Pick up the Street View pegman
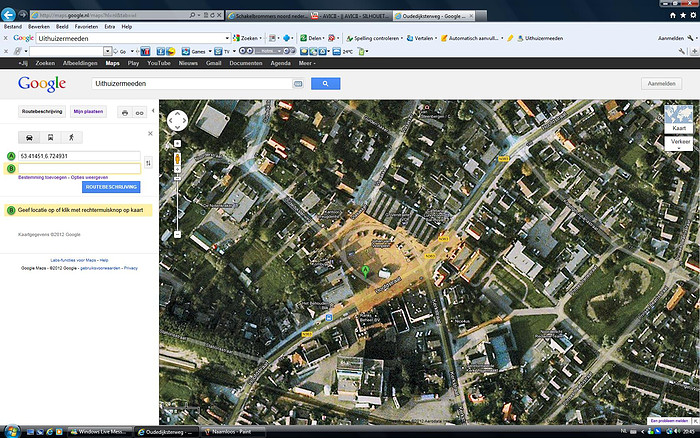 [x=177, y=159]
